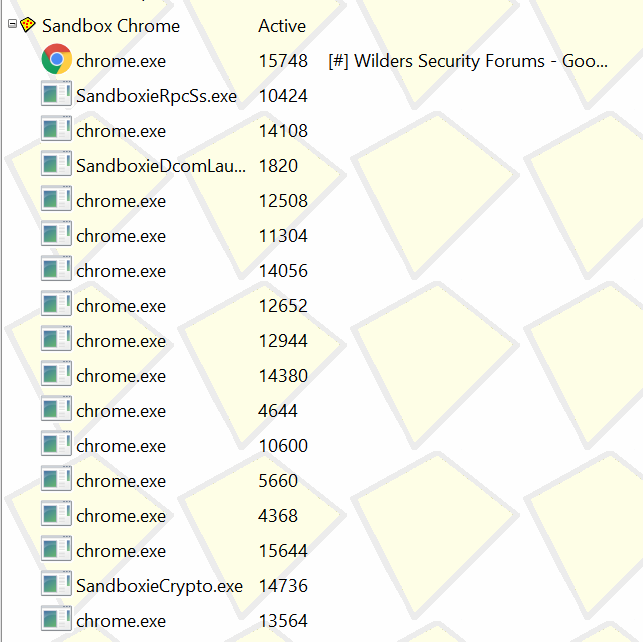The height and width of the screenshot is (642, 643).
Task: Select the Sandbox Chrome label
Action: click(x=111, y=26)
